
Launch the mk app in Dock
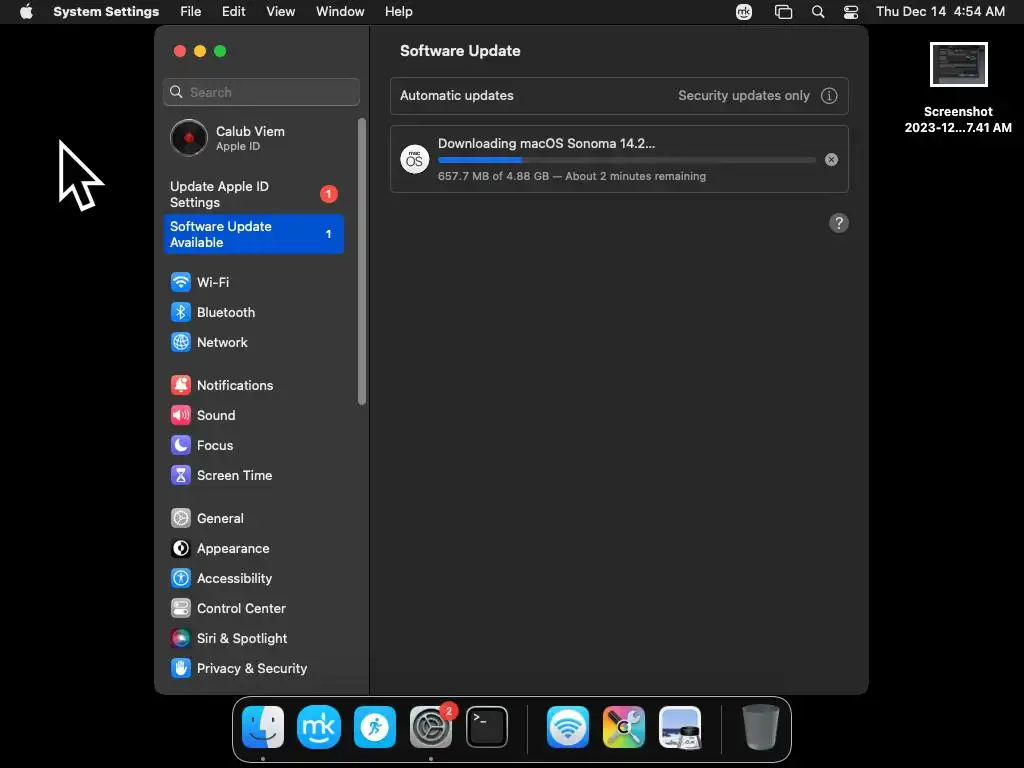[x=319, y=727]
